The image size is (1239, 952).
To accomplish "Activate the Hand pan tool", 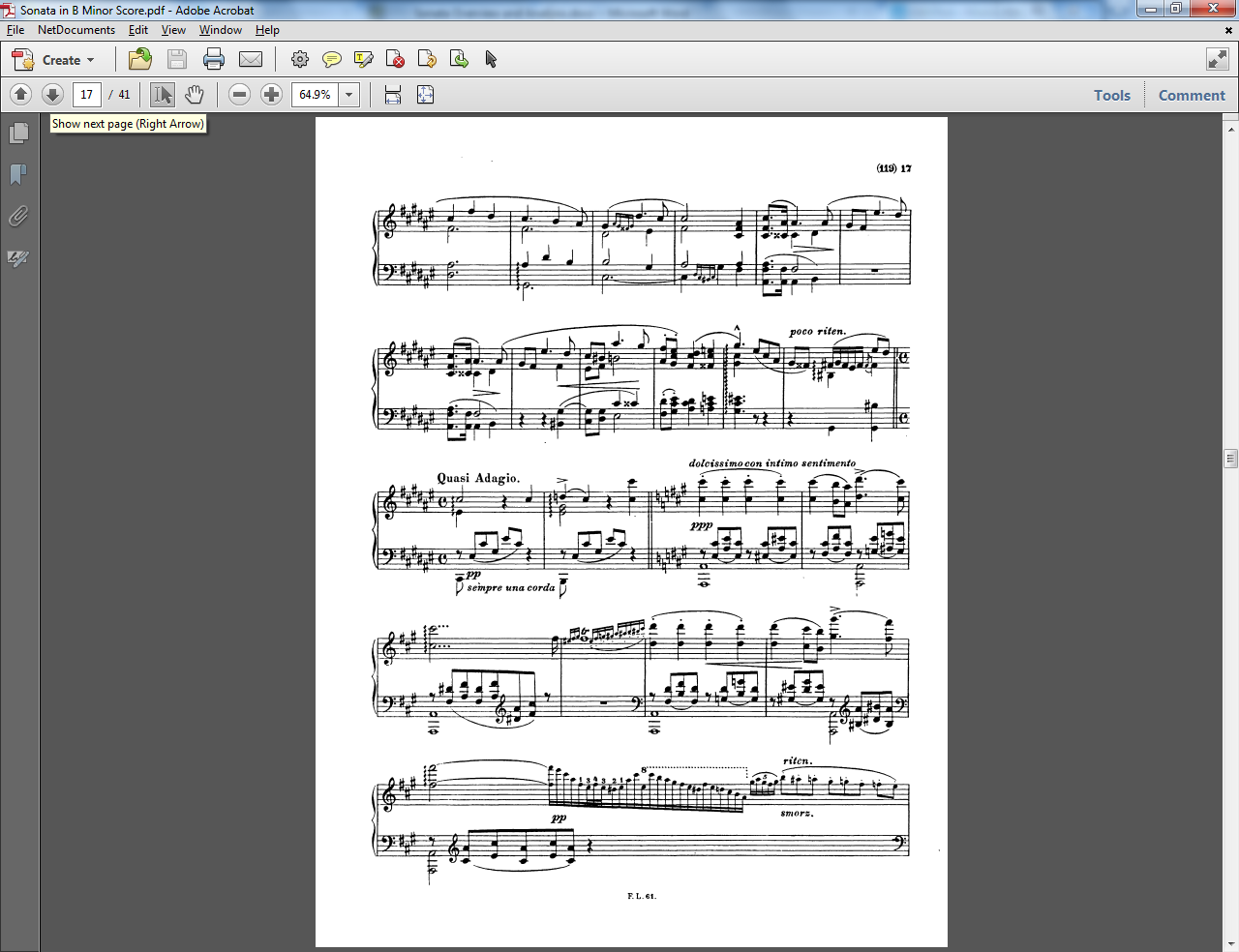I will pyautogui.click(x=195, y=95).
